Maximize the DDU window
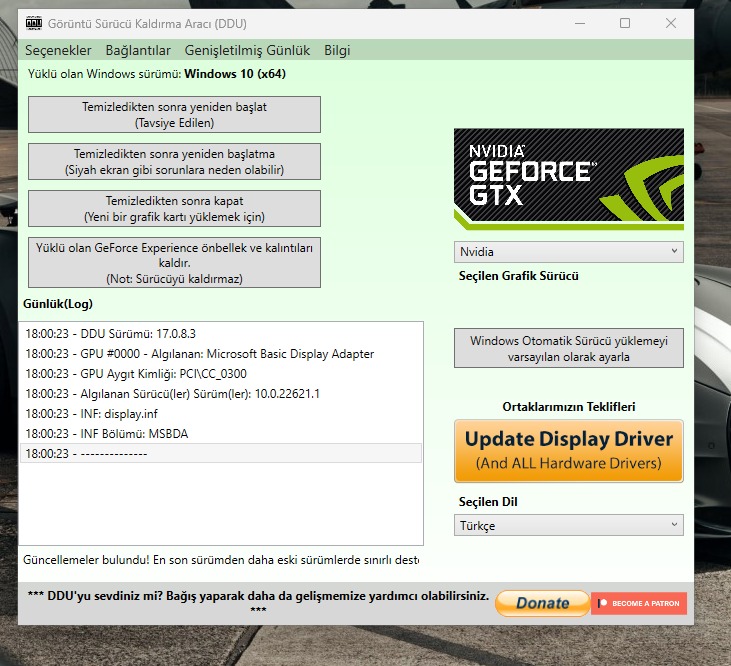The width and height of the screenshot is (731, 666). click(x=625, y=23)
